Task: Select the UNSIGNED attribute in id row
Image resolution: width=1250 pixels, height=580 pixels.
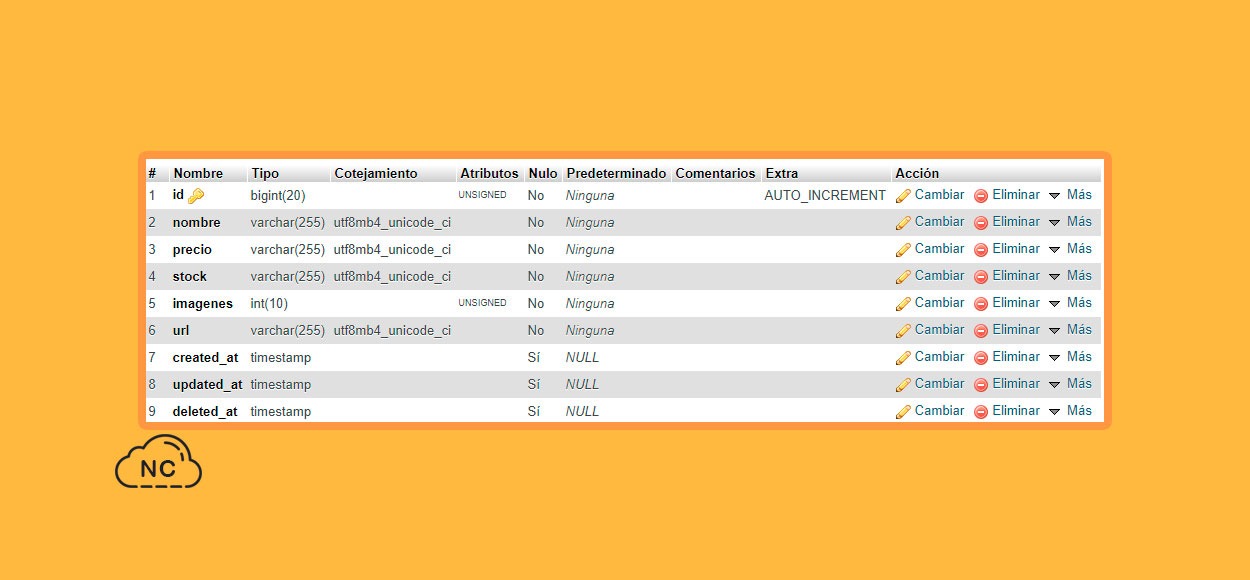Action: 482,195
